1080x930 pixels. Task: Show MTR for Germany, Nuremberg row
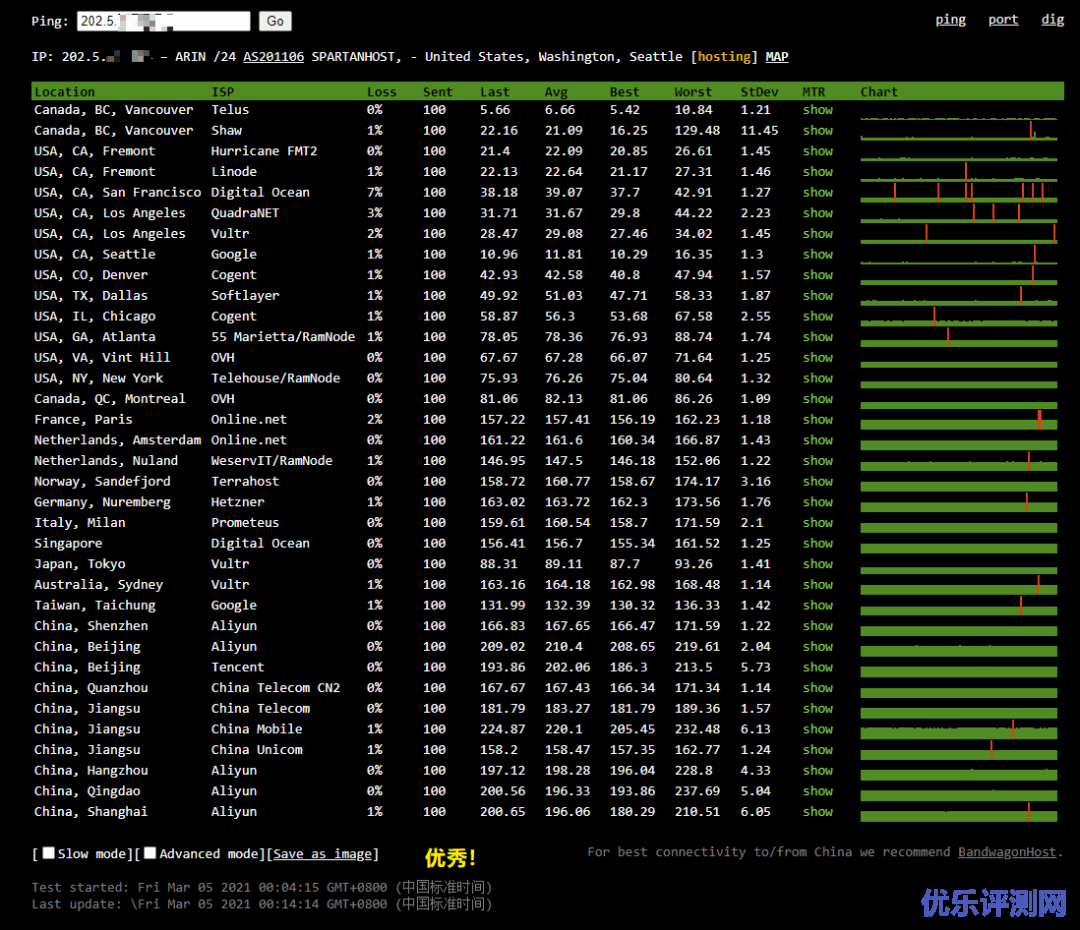818,502
